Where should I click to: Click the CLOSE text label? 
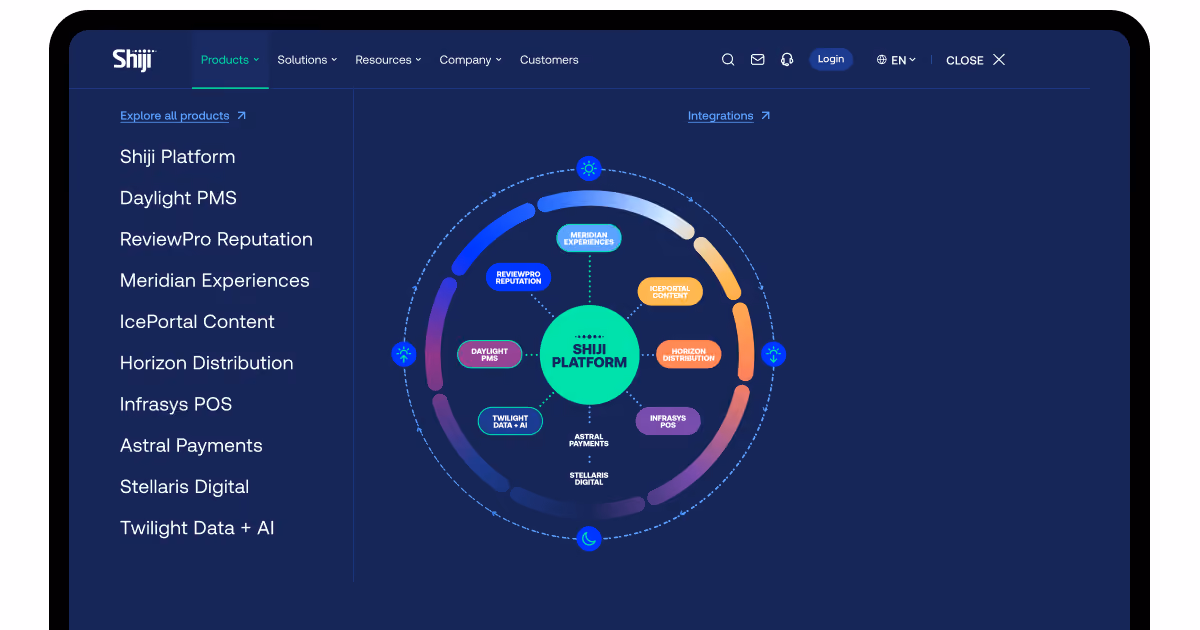[965, 60]
